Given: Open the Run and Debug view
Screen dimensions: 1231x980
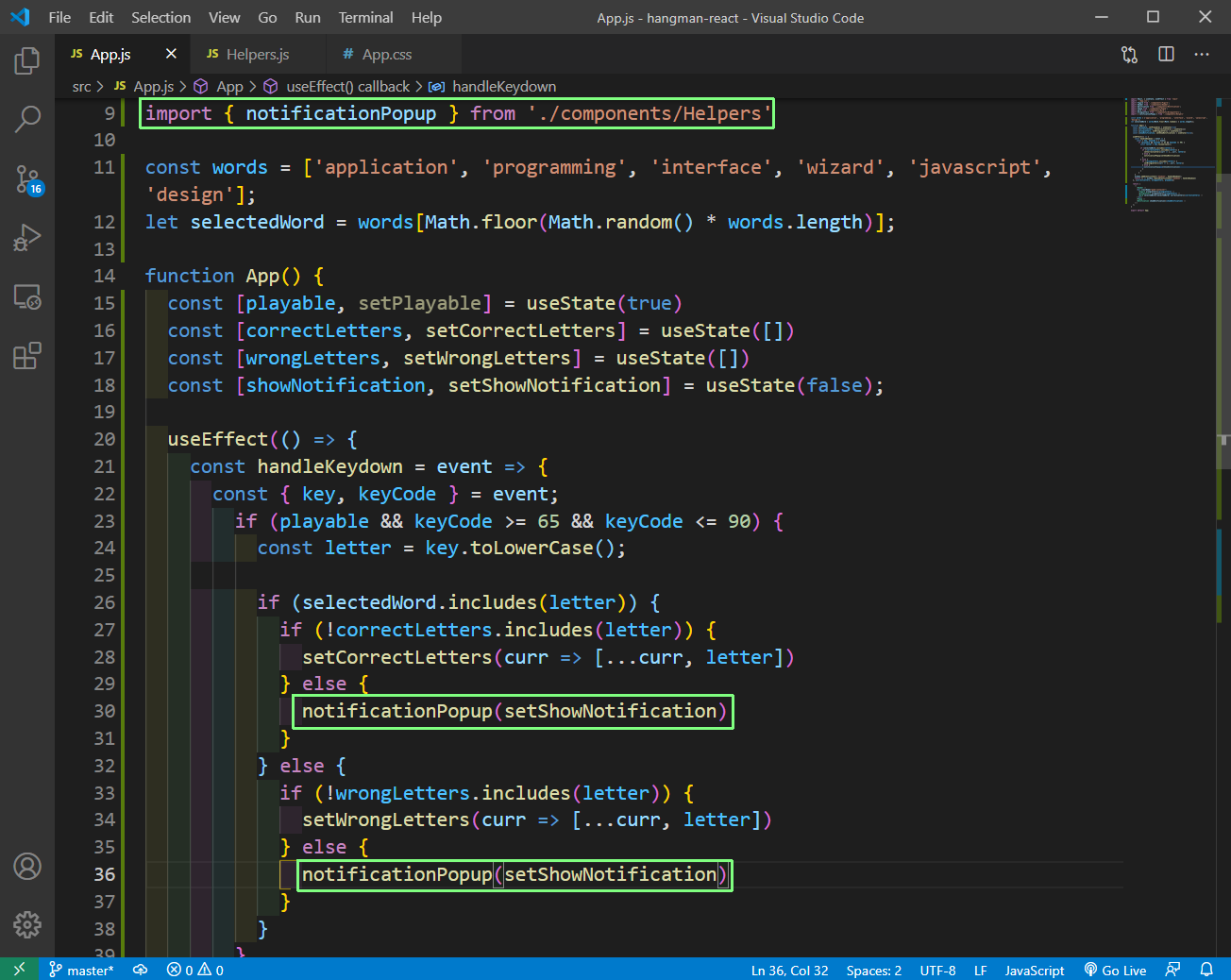Looking at the screenshot, I should pos(27,238).
